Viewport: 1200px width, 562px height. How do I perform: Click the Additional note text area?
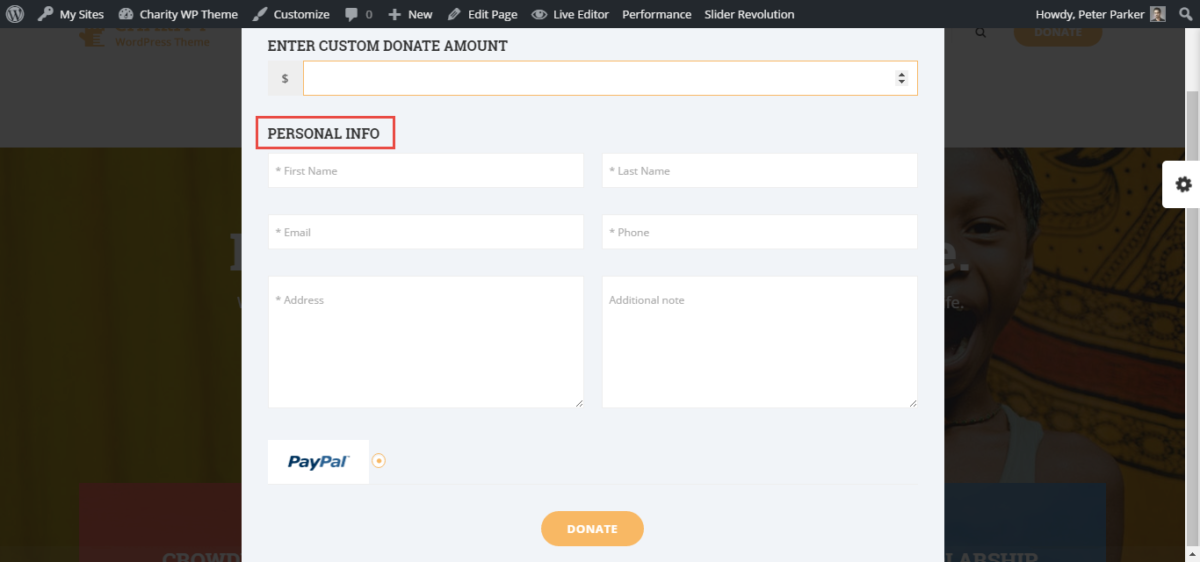(x=759, y=342)
